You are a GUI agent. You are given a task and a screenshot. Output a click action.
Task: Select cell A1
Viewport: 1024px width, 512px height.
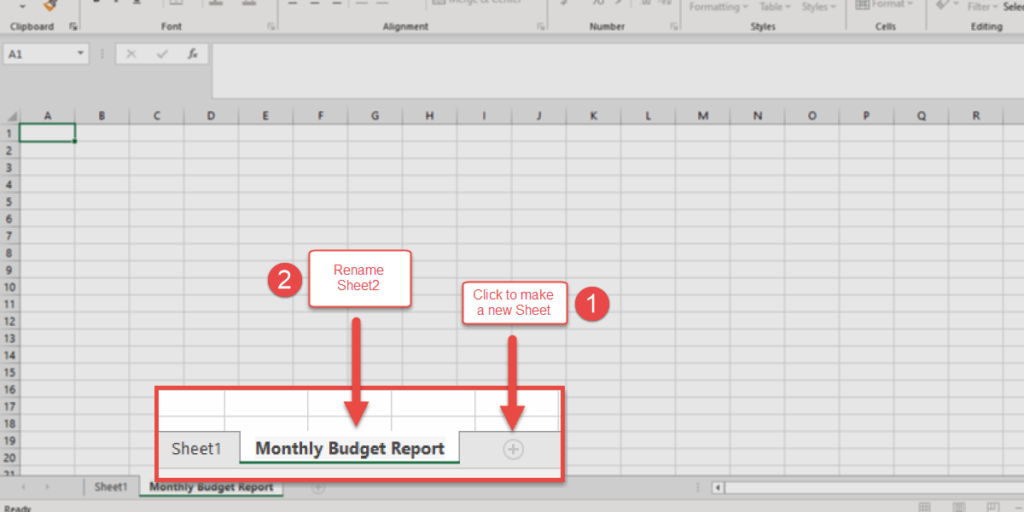pyautogui.click(x=47, y=133)
